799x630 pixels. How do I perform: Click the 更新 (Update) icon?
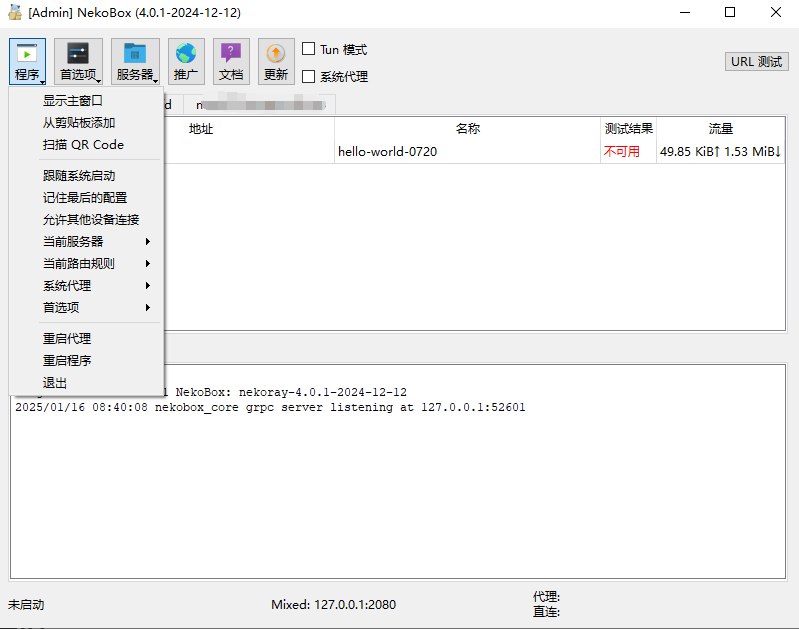276,61
